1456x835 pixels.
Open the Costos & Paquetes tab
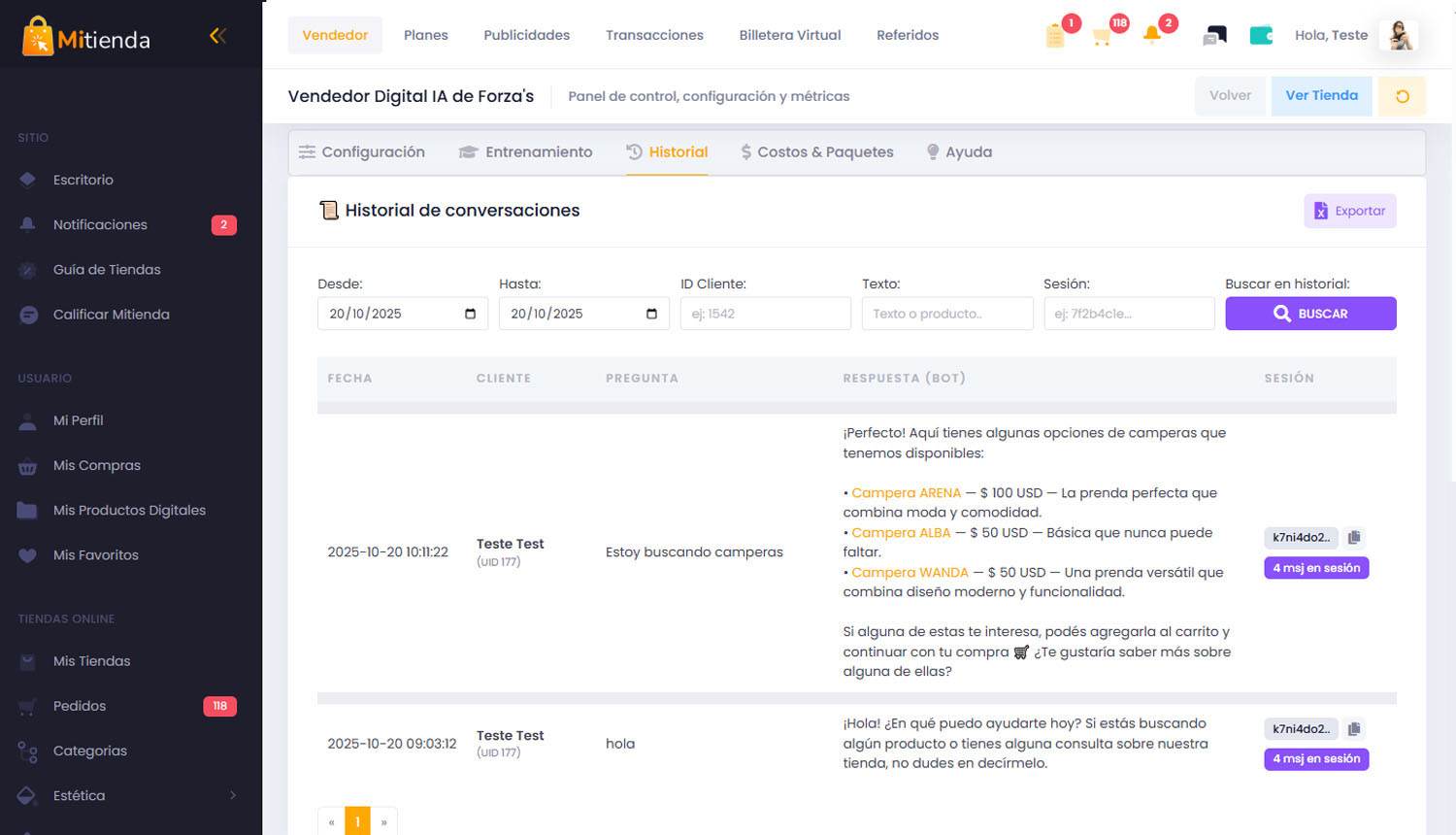[816, 152]
